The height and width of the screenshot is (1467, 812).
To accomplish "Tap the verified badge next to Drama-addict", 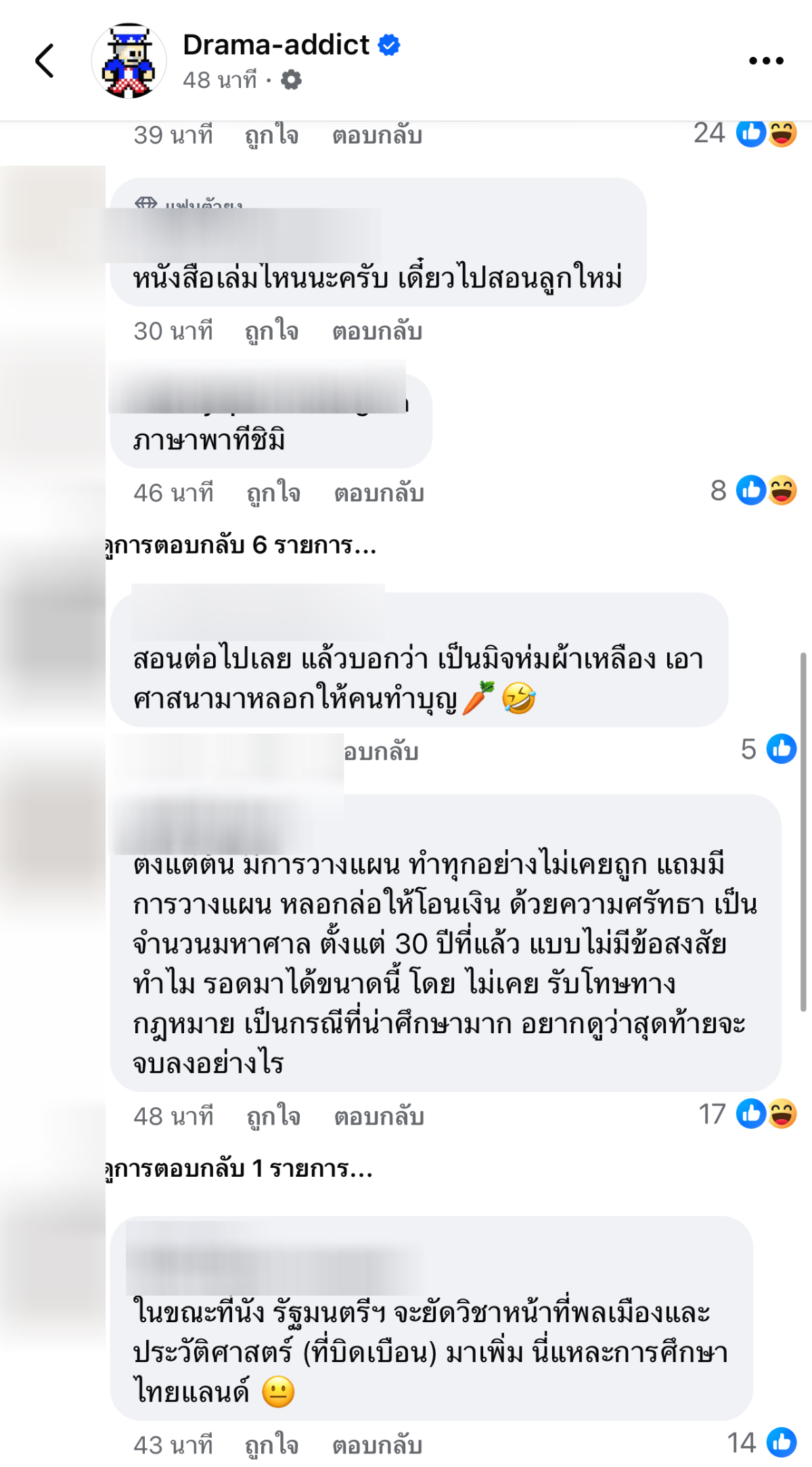I will point(389,45).
